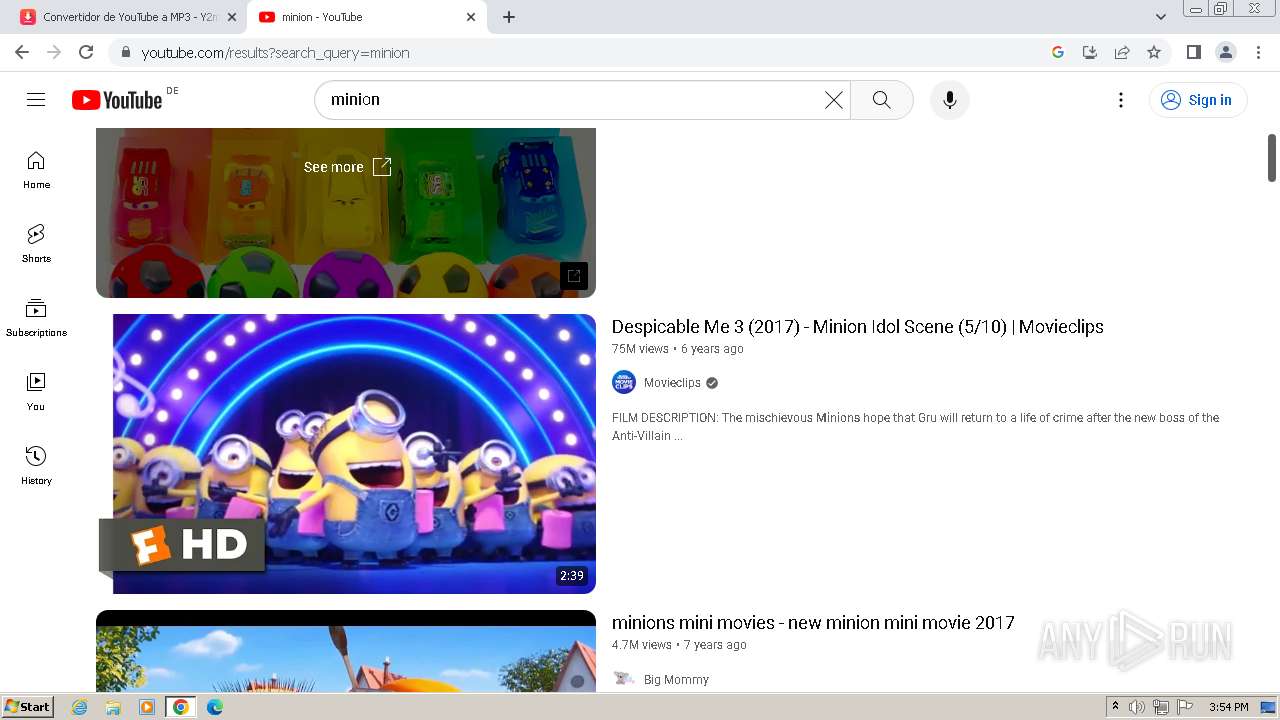Open Home in the sidebar

tap(36, 170)
